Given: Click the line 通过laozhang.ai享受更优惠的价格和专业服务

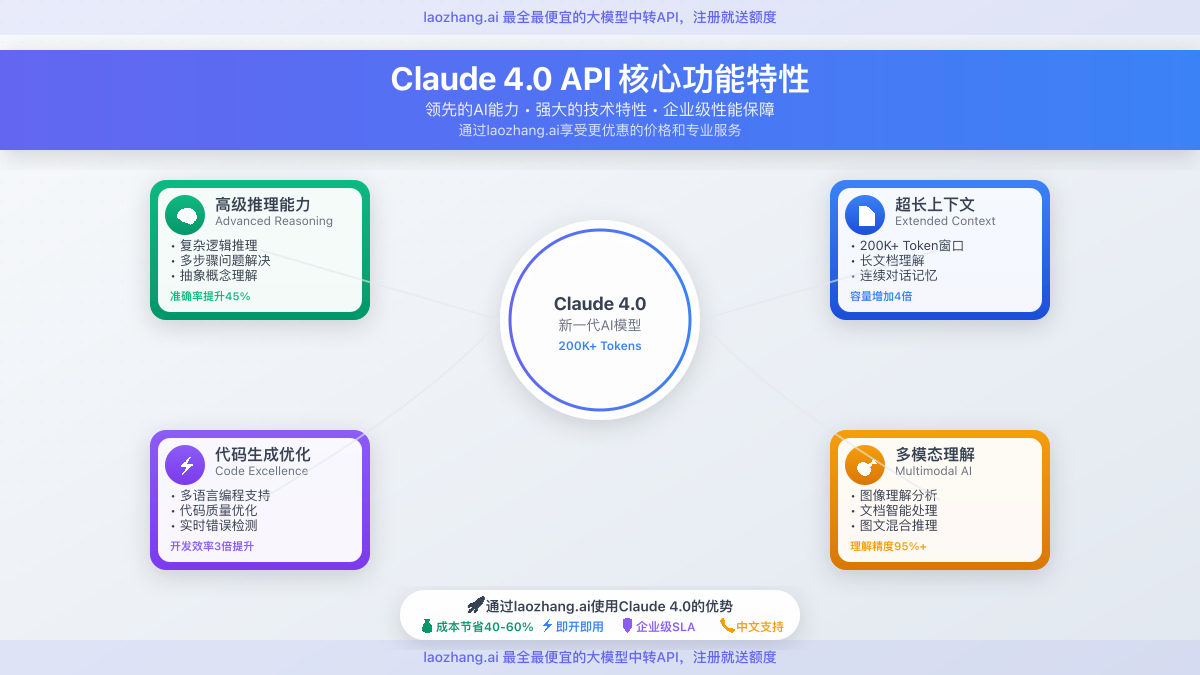Looking at the screenshot, I should pyautogui.click(x=600, y=130).
